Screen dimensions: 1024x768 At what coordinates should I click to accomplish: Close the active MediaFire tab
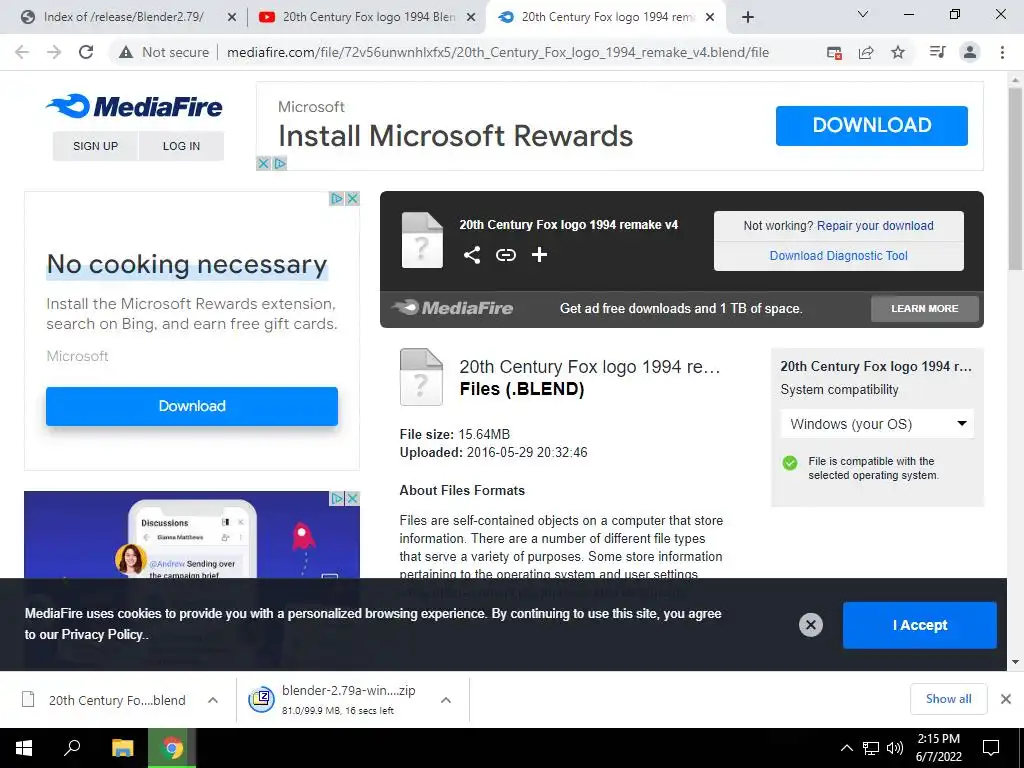pos(711,18)
